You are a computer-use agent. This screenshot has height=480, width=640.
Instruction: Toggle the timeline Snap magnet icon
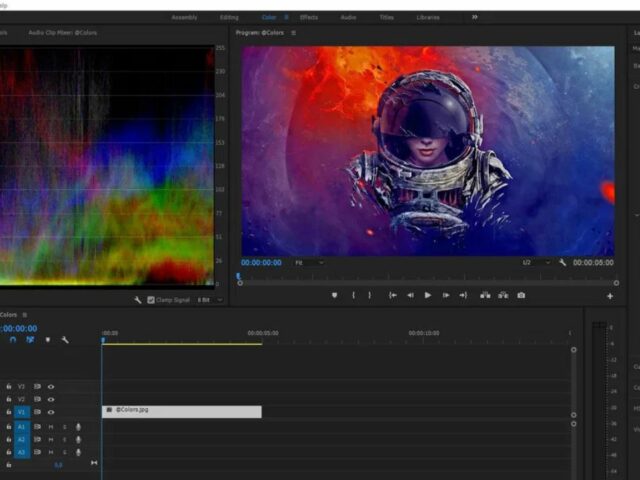point(13,340)
